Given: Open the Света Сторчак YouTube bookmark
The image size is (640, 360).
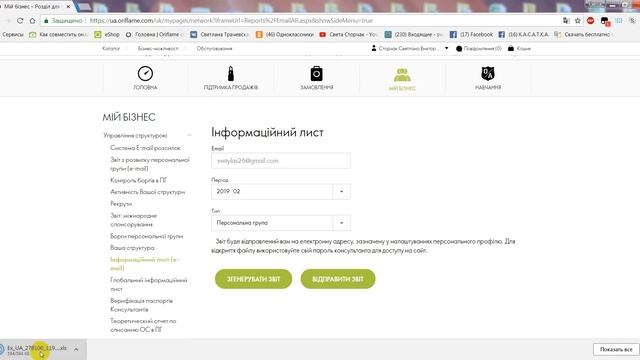Looking at the screenshot, I should 348,35.
